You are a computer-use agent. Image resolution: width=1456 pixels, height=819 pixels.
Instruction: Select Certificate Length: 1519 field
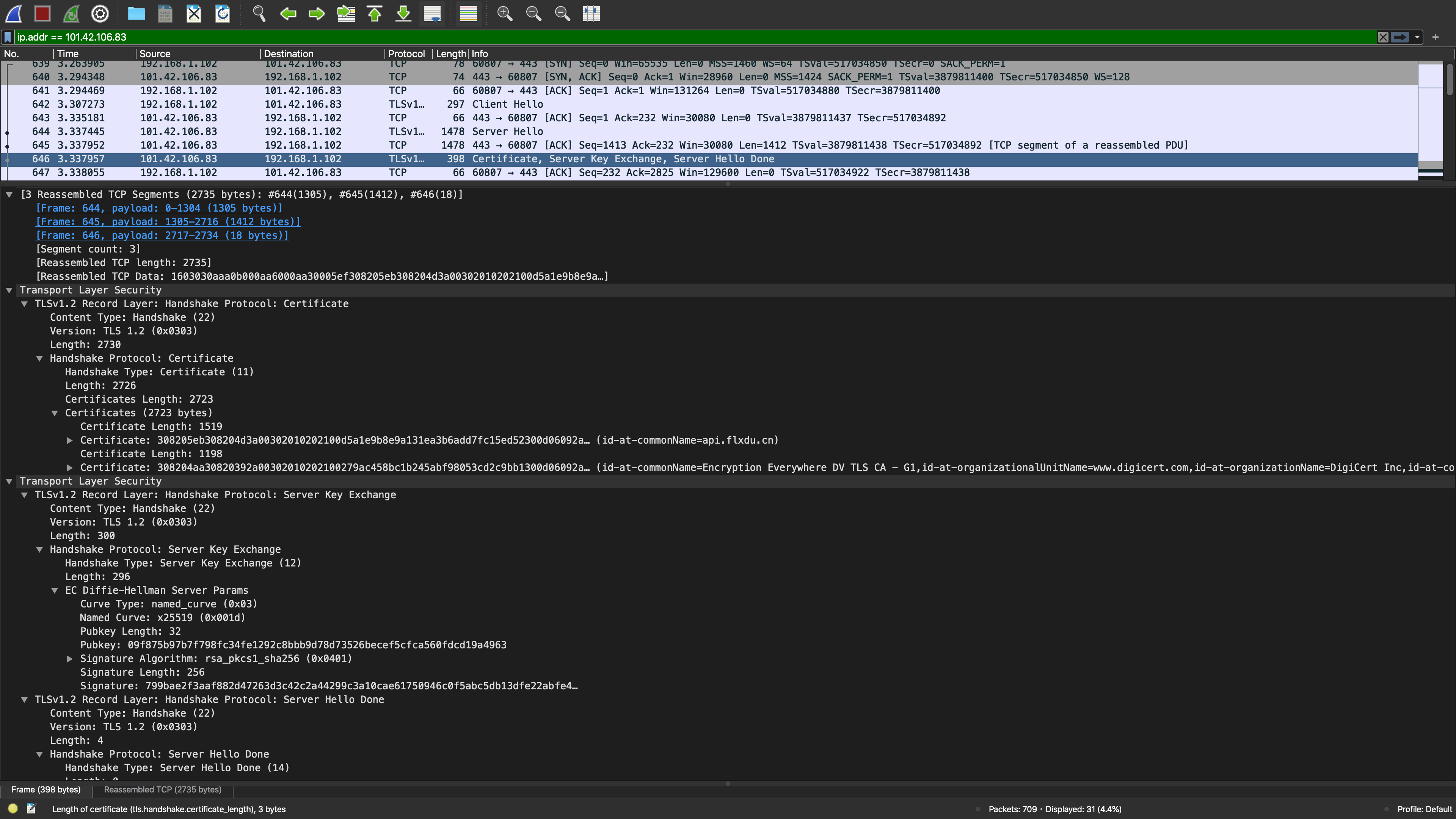[x=151, y=427]
